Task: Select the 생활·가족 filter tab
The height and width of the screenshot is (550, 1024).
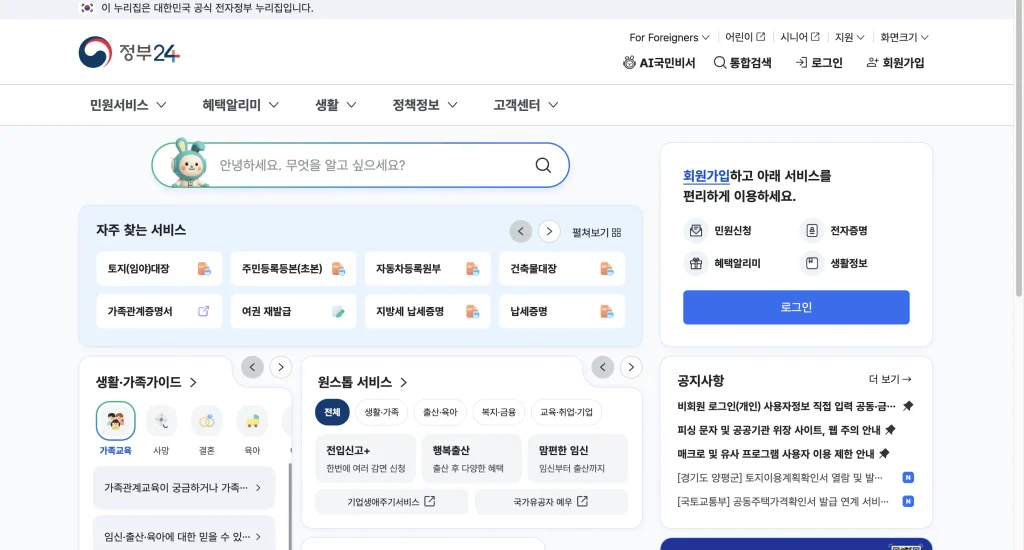Action: coord(381,412)
